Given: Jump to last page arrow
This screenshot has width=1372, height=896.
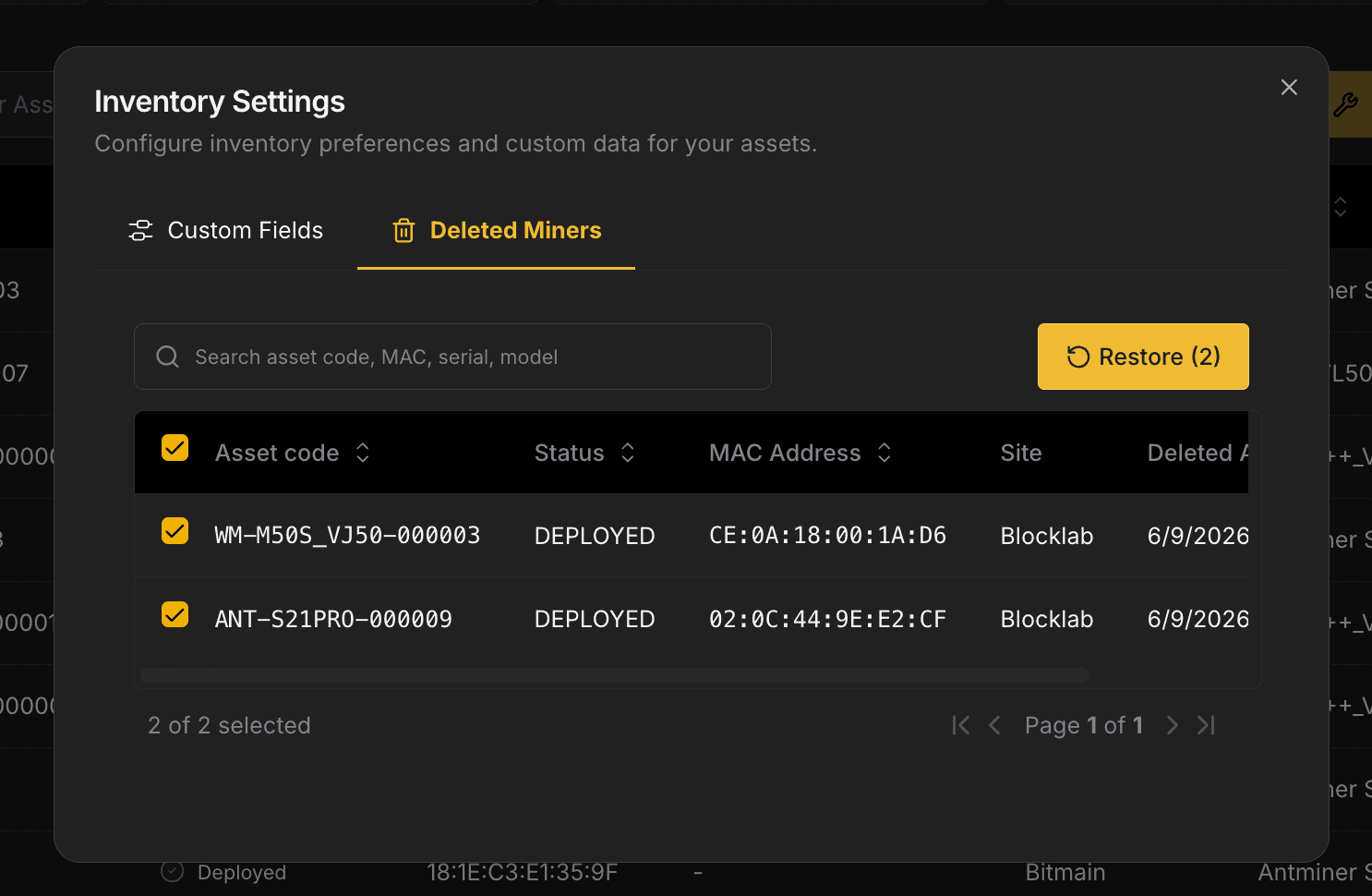Looking at the screenshot, I should (1206, 725).
